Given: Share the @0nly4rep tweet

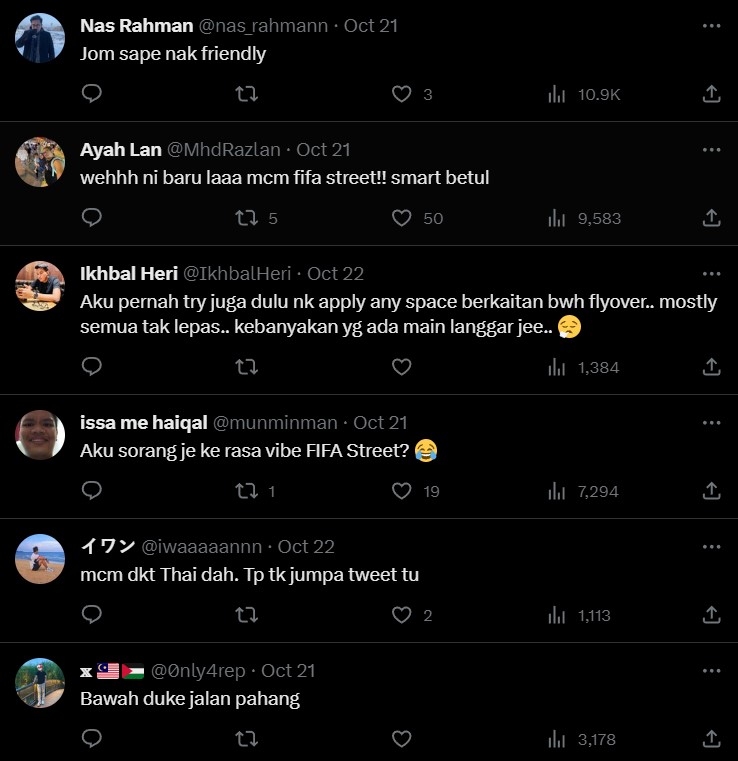Looking at the screenshot, I should 711,739.
